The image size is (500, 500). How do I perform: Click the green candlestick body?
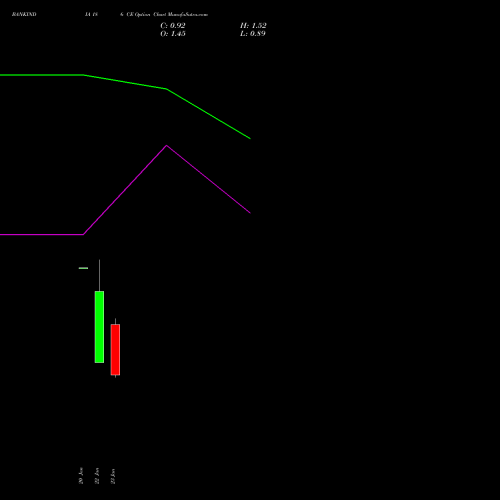click(x=99, y=327)
